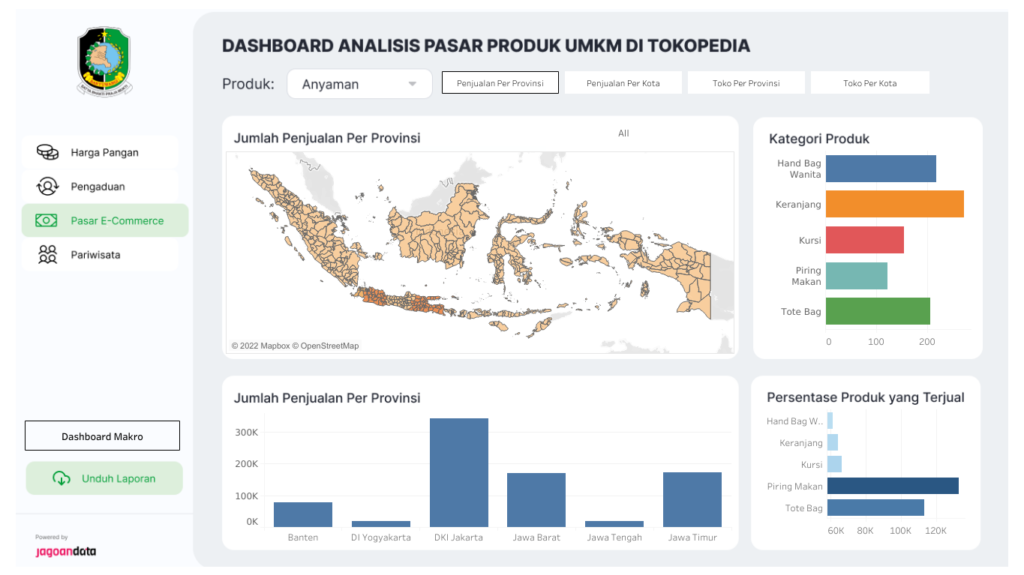Click the teal Piring Makan category bar
1024x575 pixels.
click(856, 276)
